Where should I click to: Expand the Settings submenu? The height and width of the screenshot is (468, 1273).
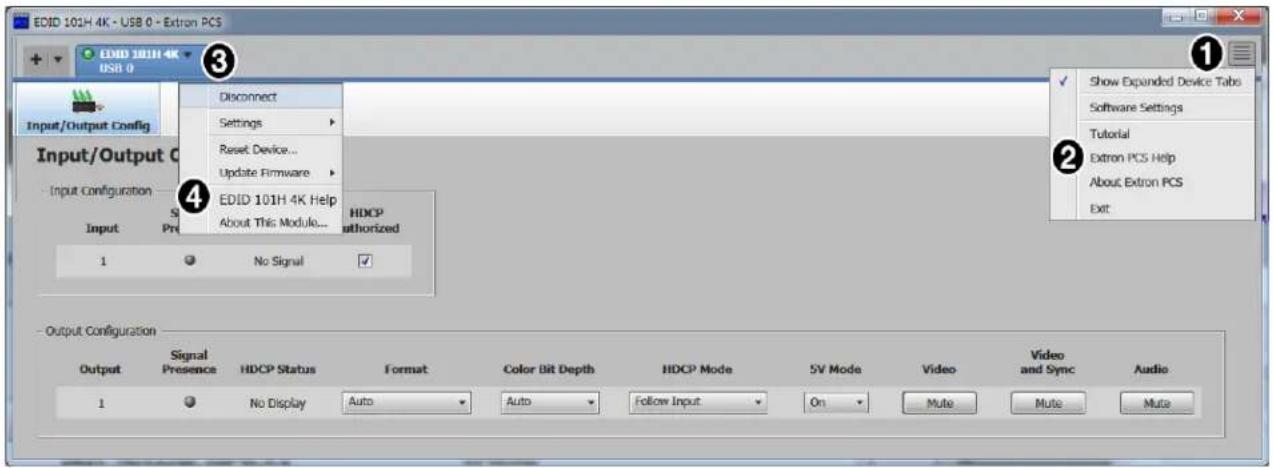coord(261,123)
